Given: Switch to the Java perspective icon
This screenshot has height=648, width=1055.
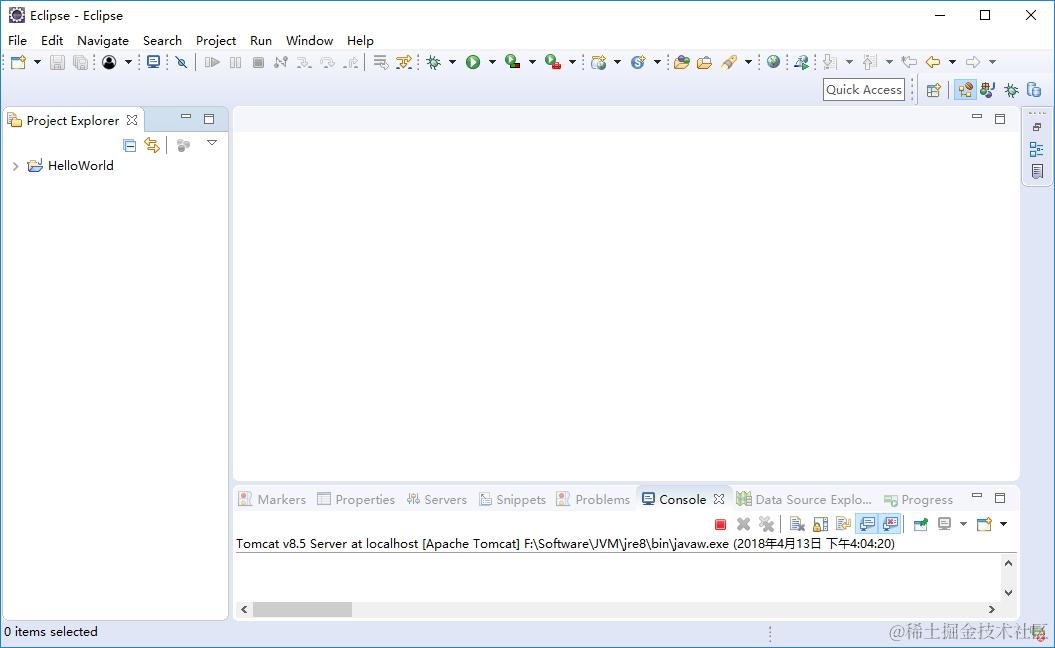Looking at the screenshot, I should [988, 90].
